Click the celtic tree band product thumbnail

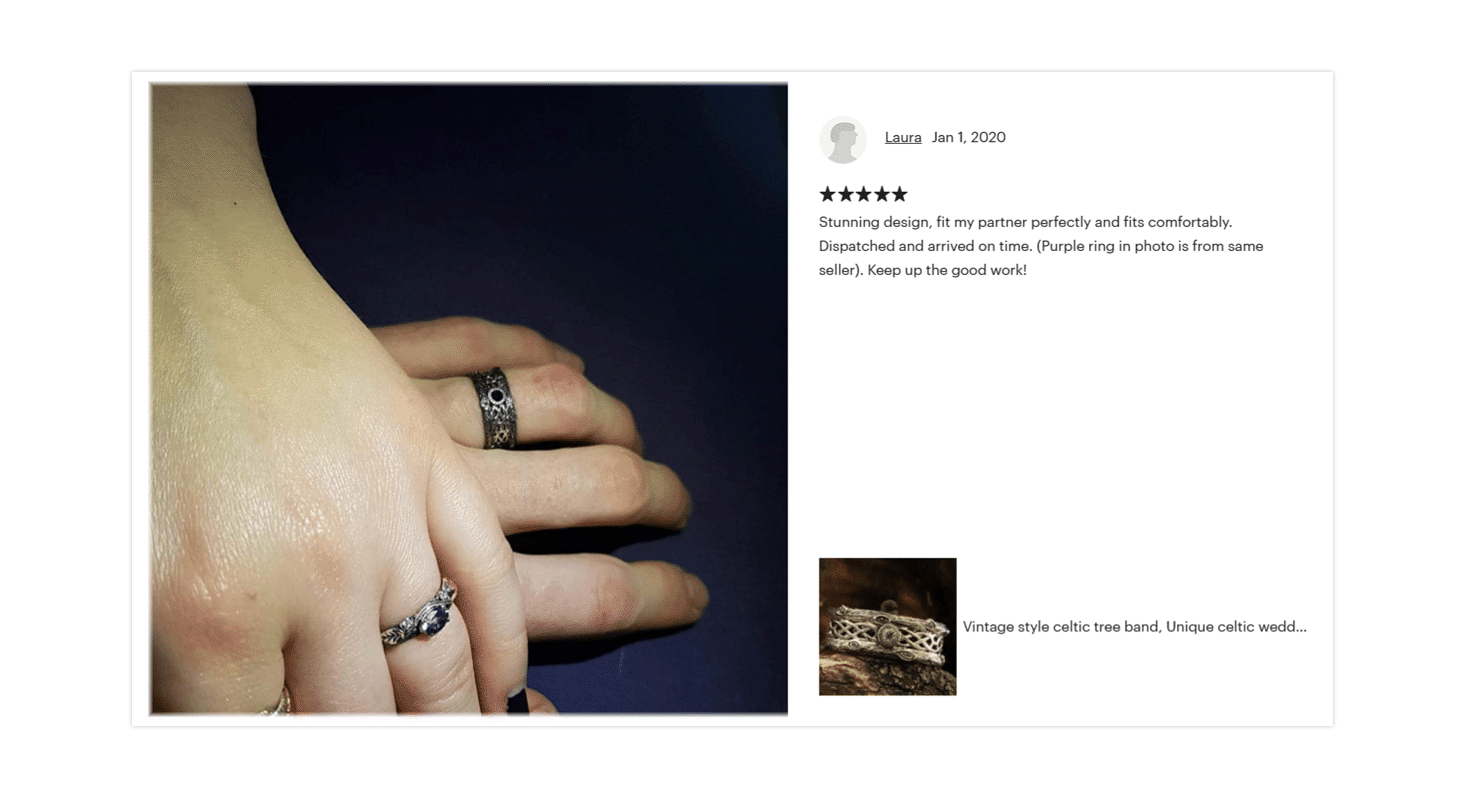pos(888,626)
